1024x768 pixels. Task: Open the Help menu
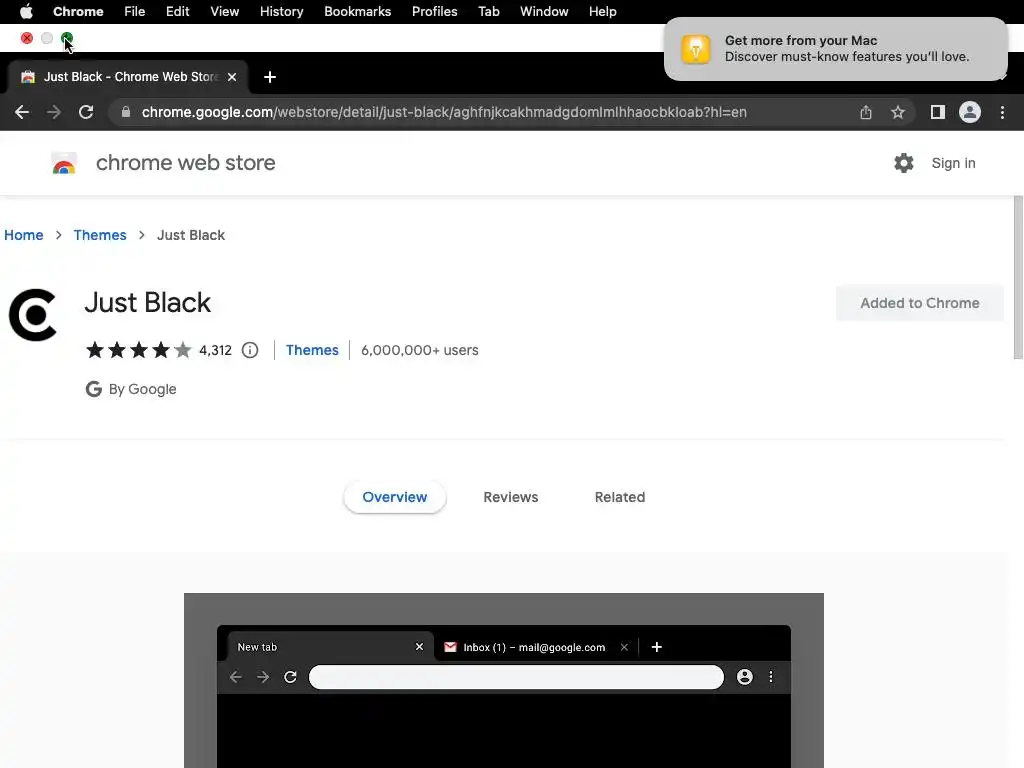click(x=602, y=12)
